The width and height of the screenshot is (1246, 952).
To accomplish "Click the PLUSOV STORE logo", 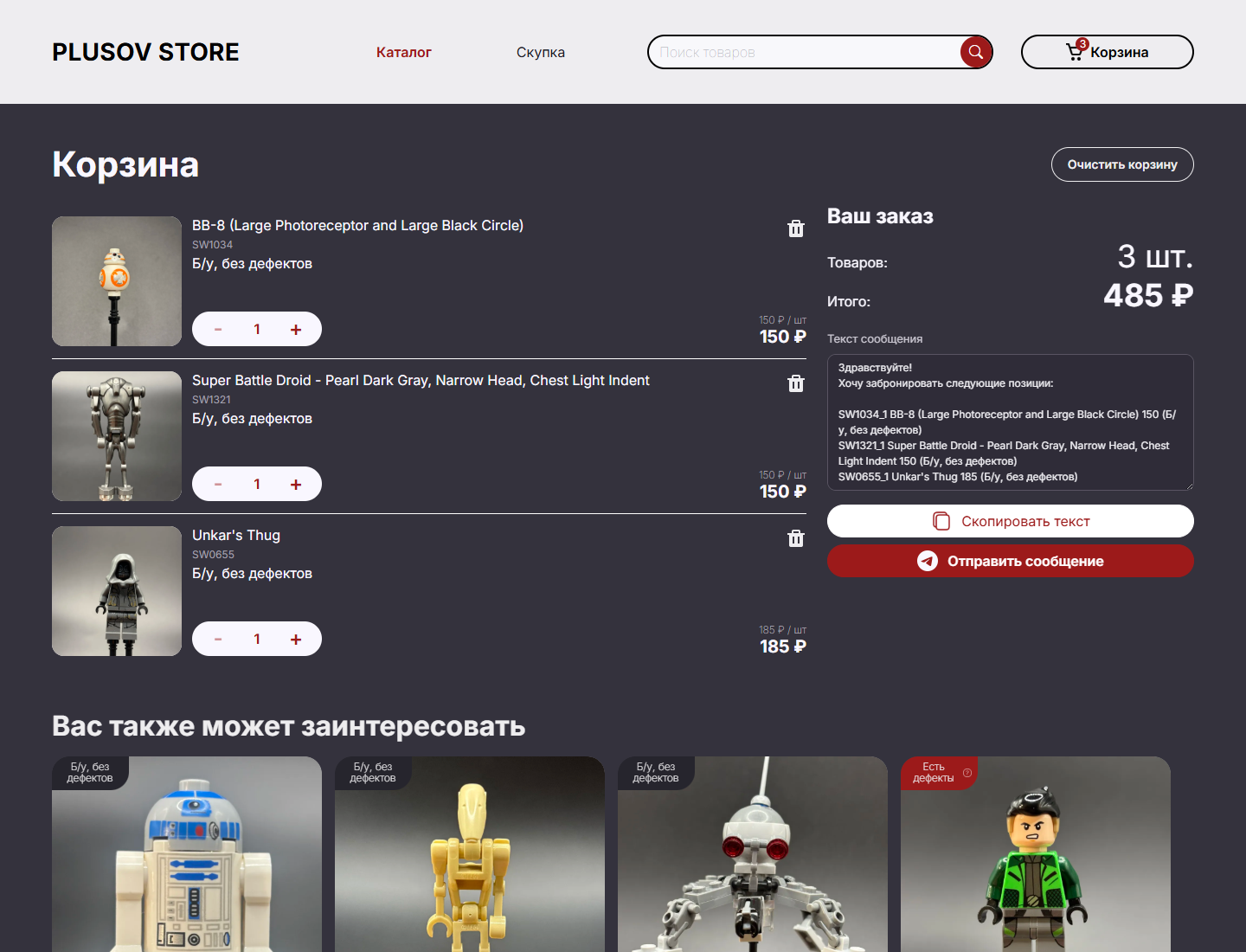I will [x=145, y=52].
